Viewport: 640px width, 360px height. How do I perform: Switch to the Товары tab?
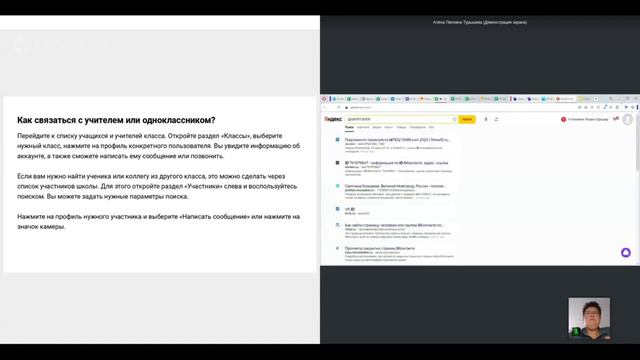pyautogui.click(x=401, y=127)
